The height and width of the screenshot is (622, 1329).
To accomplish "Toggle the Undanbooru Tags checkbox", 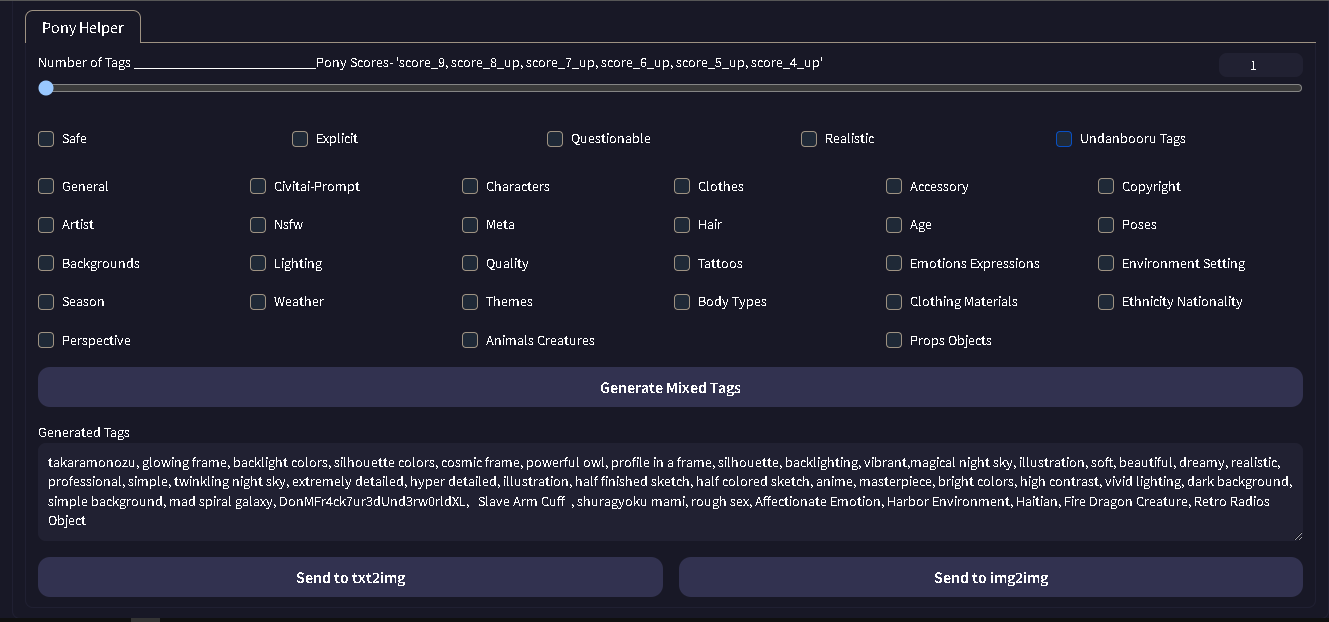I will coord(1064,139).
